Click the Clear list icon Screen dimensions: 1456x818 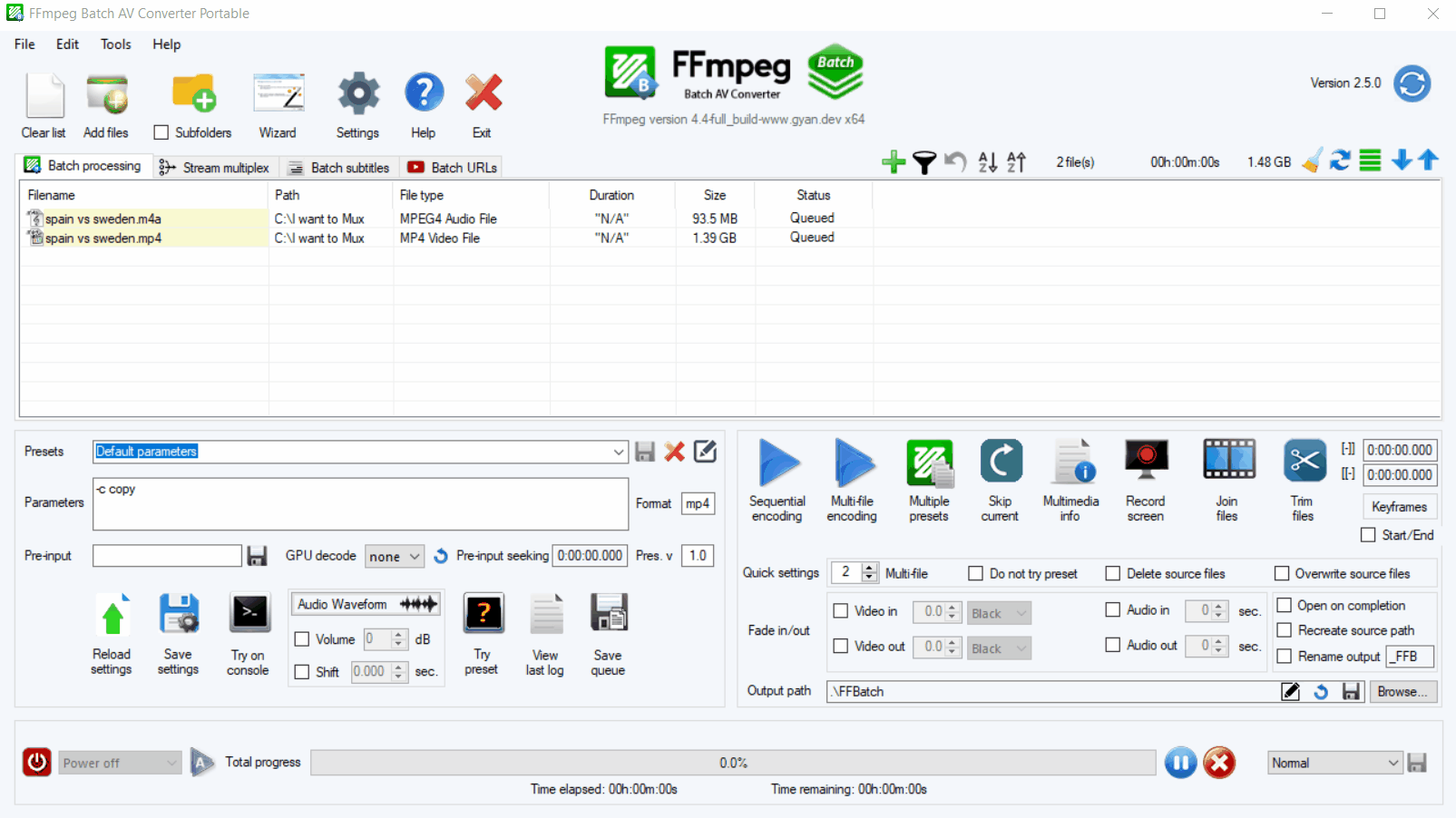tap(44, 95)
